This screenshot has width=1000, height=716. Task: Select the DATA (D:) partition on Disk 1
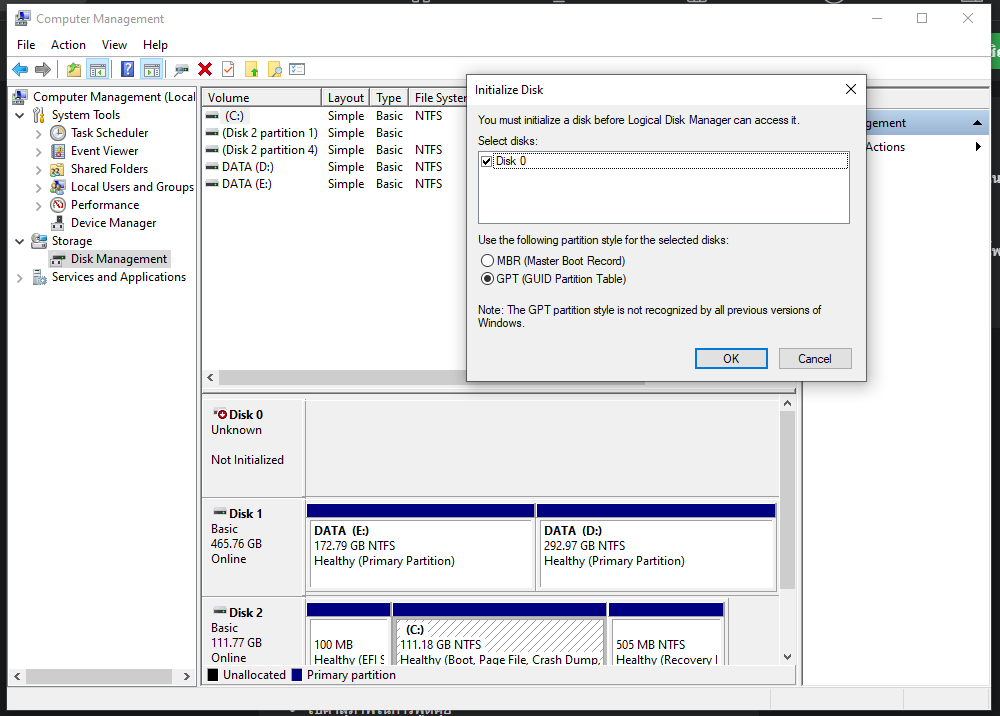point(656,546)
